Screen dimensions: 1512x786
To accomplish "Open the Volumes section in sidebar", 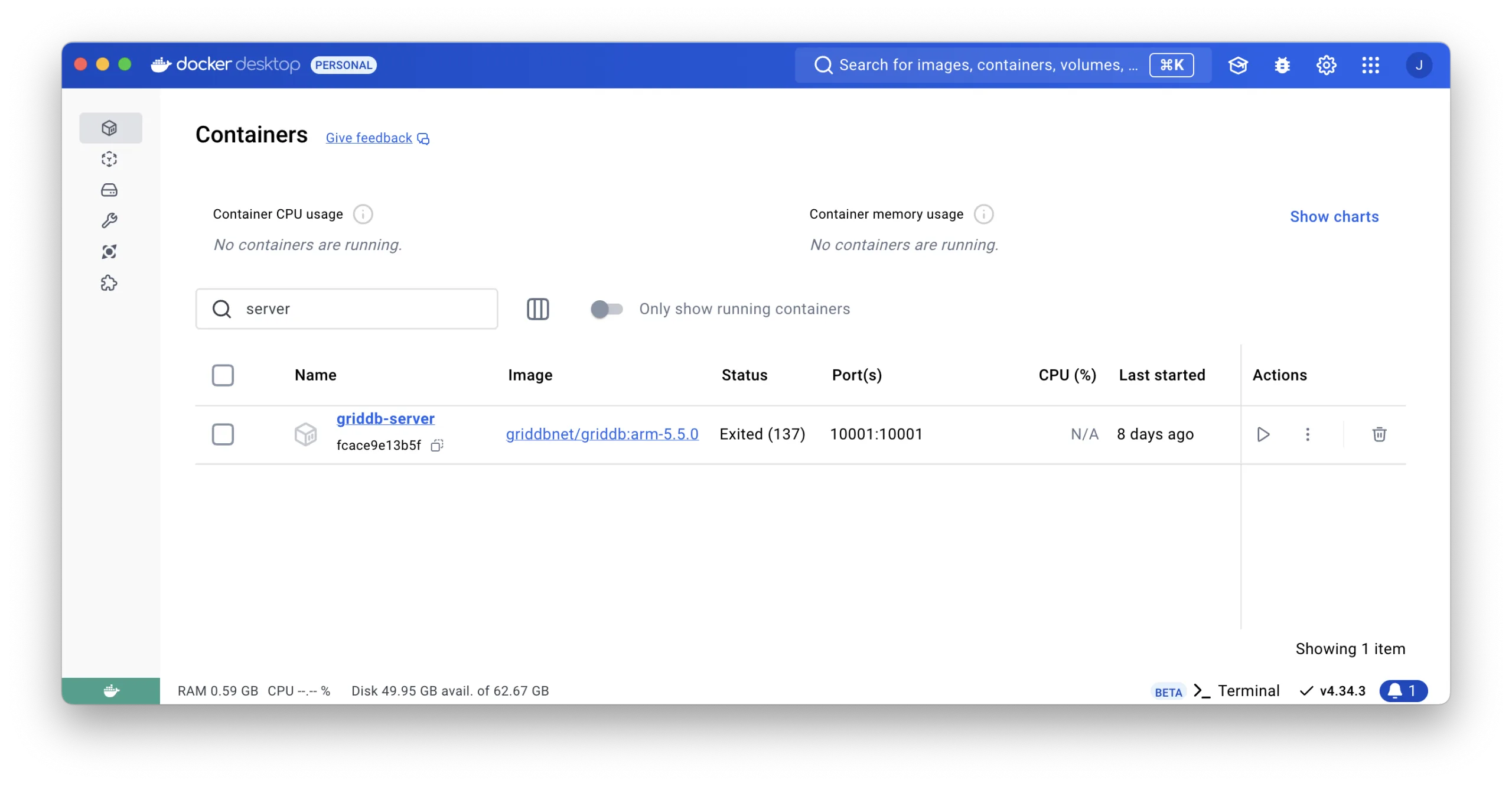I will pyautogui.click(x=109, y=190).
